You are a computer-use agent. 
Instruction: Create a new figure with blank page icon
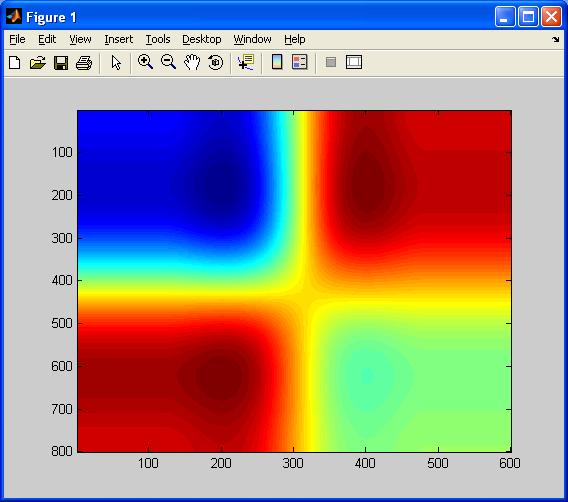pos(14,63)
